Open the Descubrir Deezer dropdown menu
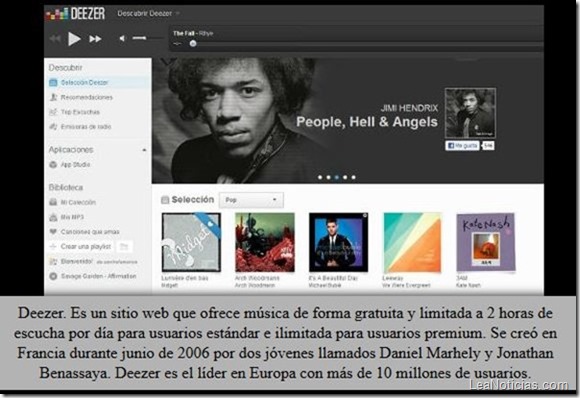 coord(148,14)
